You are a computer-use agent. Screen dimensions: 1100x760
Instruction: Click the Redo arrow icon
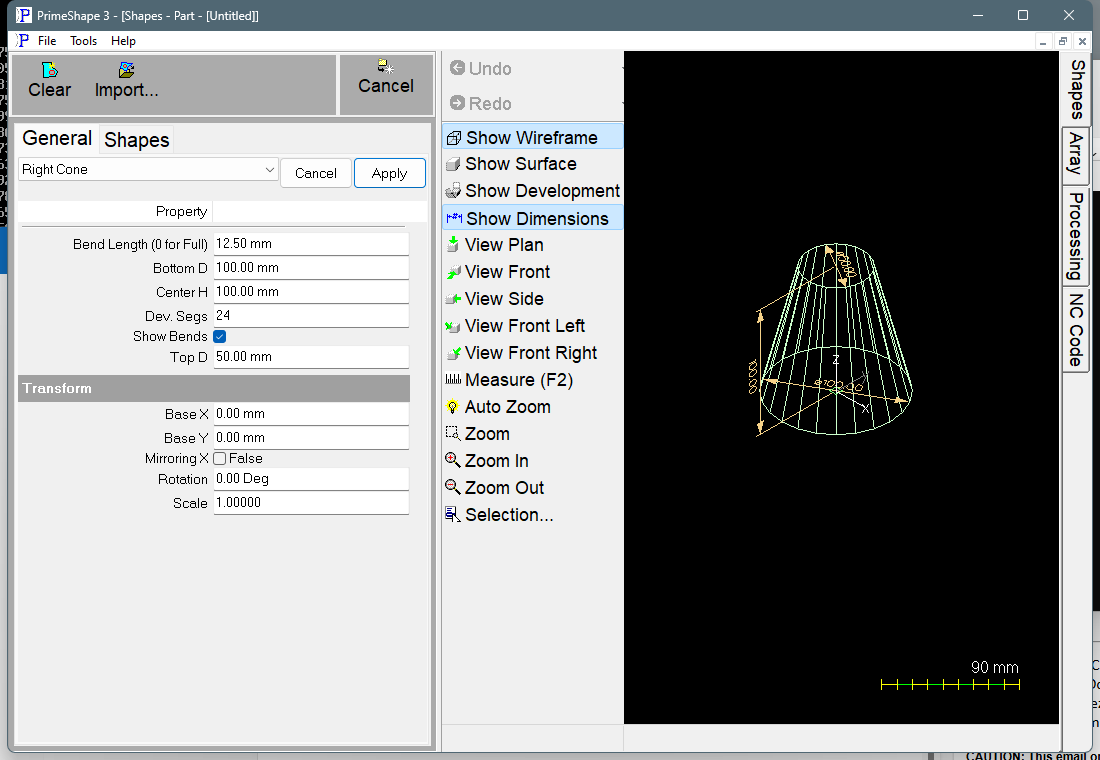click(x=457, y=103)
